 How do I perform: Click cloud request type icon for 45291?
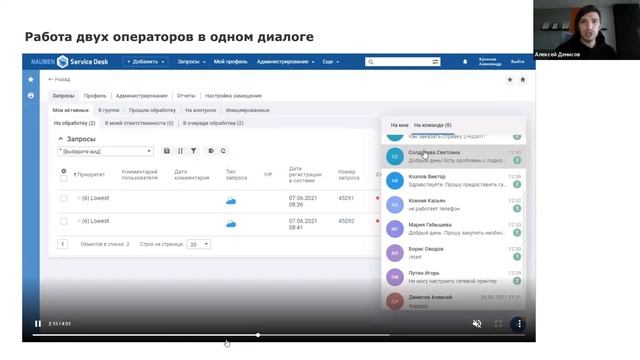click(231, 201)
